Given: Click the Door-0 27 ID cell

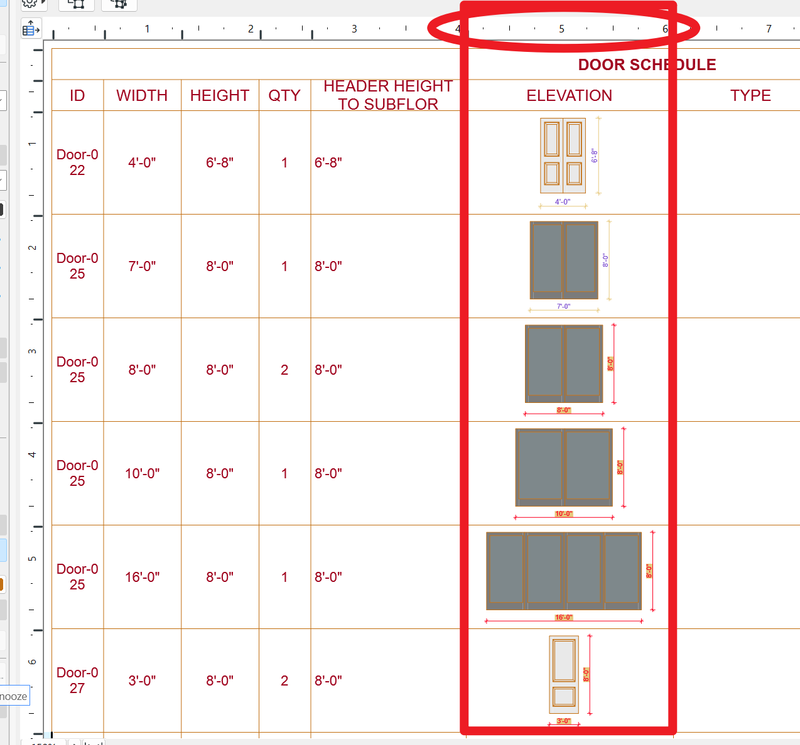Looking at the screenshot, I should [78, 680].
